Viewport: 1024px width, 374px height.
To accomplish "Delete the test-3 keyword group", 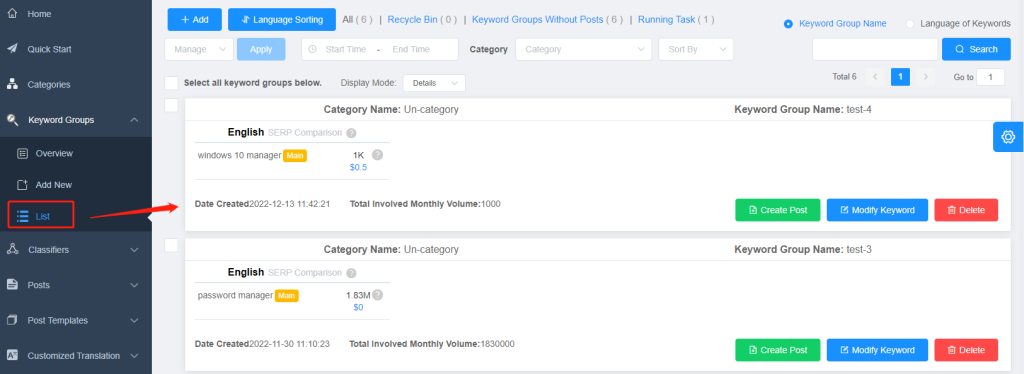I will pyautogui.click(x=966, y=350).
